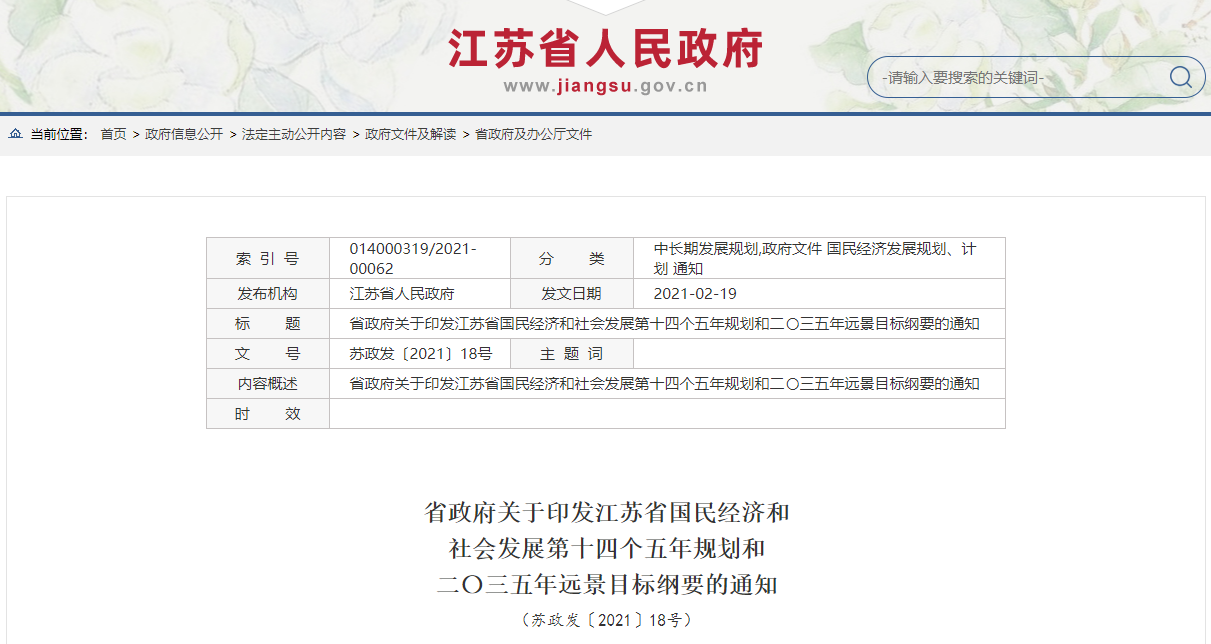Viewport: 1211px width, 644px height.
Task: Click the 中长期发展规划 category text
Action: pos(706,249)
